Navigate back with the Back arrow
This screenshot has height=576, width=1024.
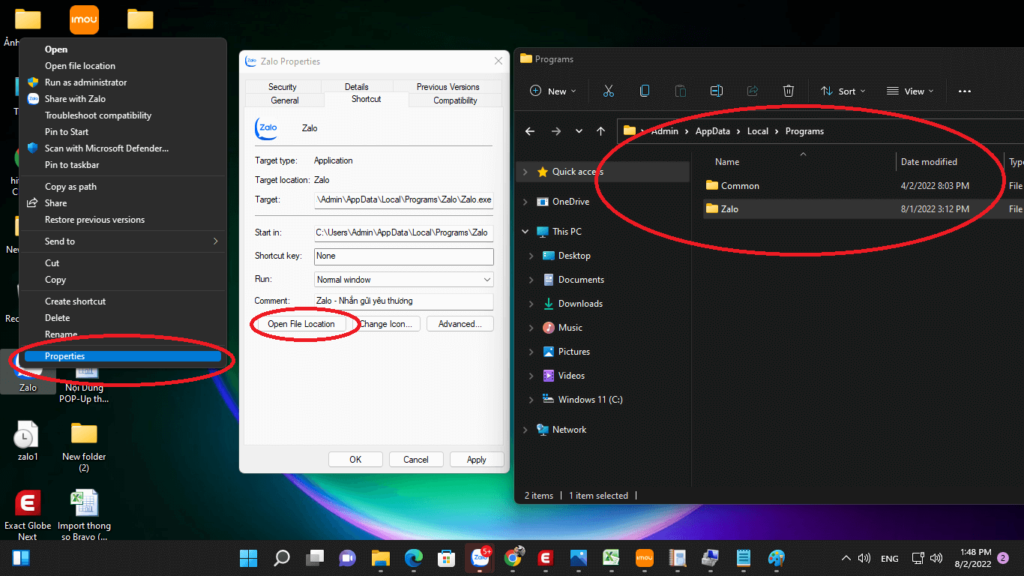coord(530,131)
